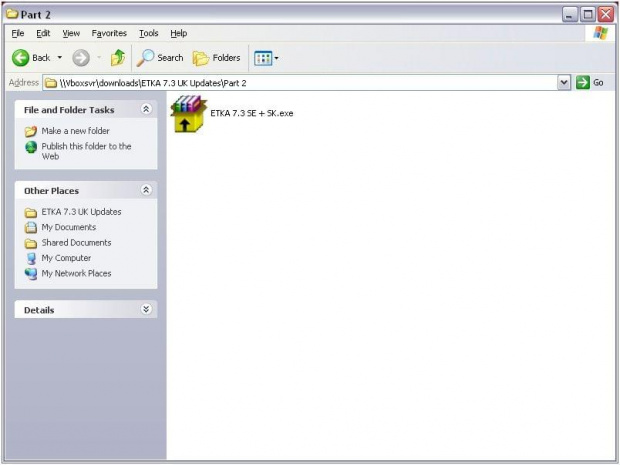
Task: Close the Part 2 window
Action: (606, 15)
